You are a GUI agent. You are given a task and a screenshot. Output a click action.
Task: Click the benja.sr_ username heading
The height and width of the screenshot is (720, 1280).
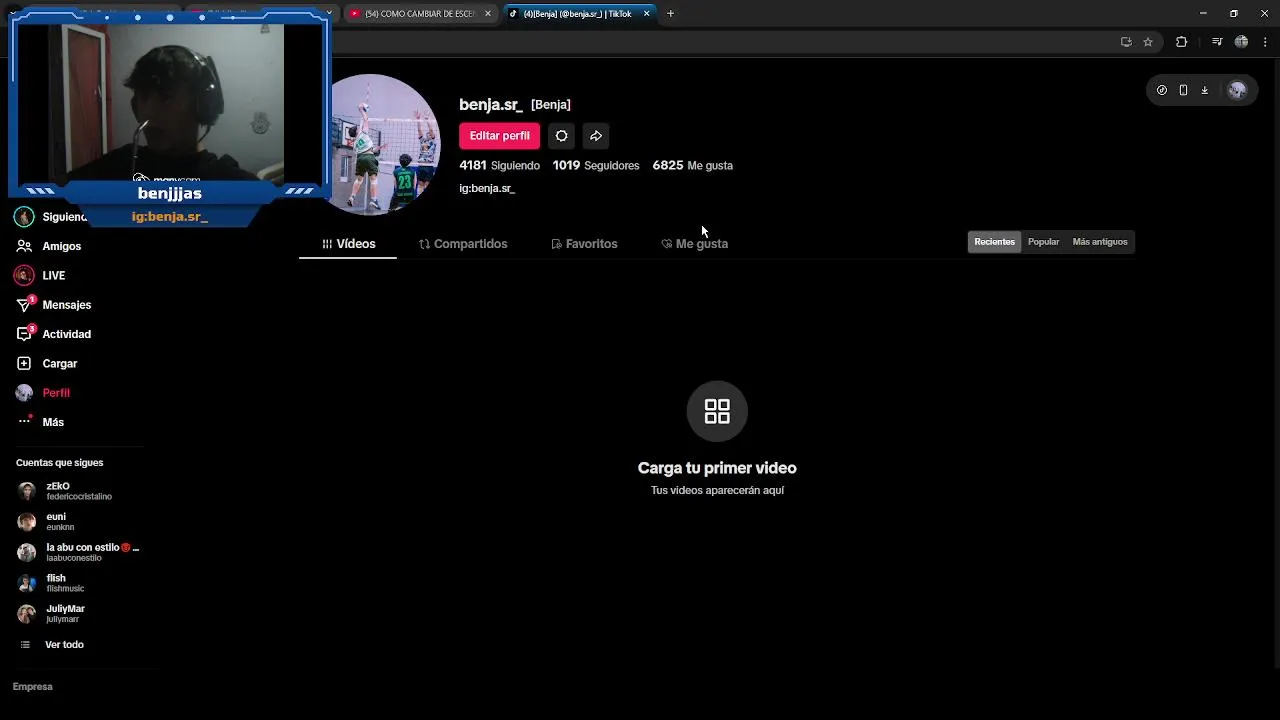click(491, 104)
